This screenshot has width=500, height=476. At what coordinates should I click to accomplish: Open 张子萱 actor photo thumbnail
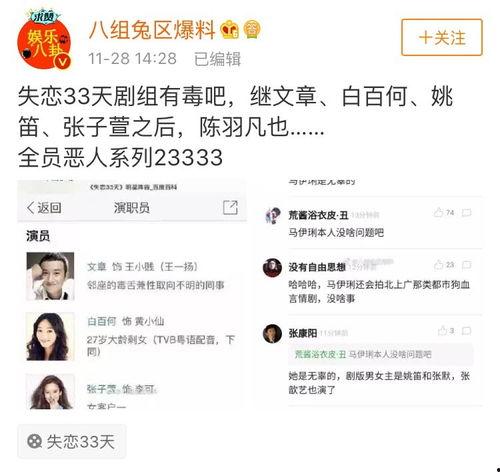point(50,391)
